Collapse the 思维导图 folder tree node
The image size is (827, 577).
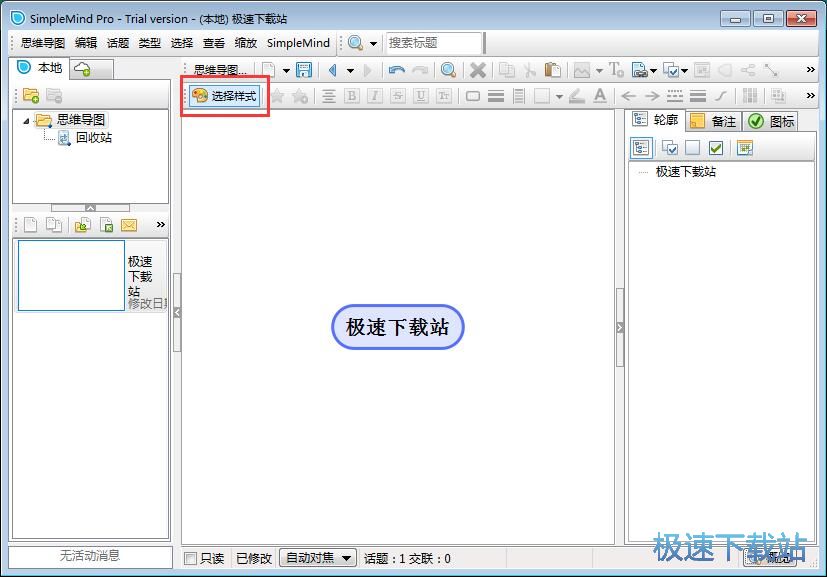(26, 121)
